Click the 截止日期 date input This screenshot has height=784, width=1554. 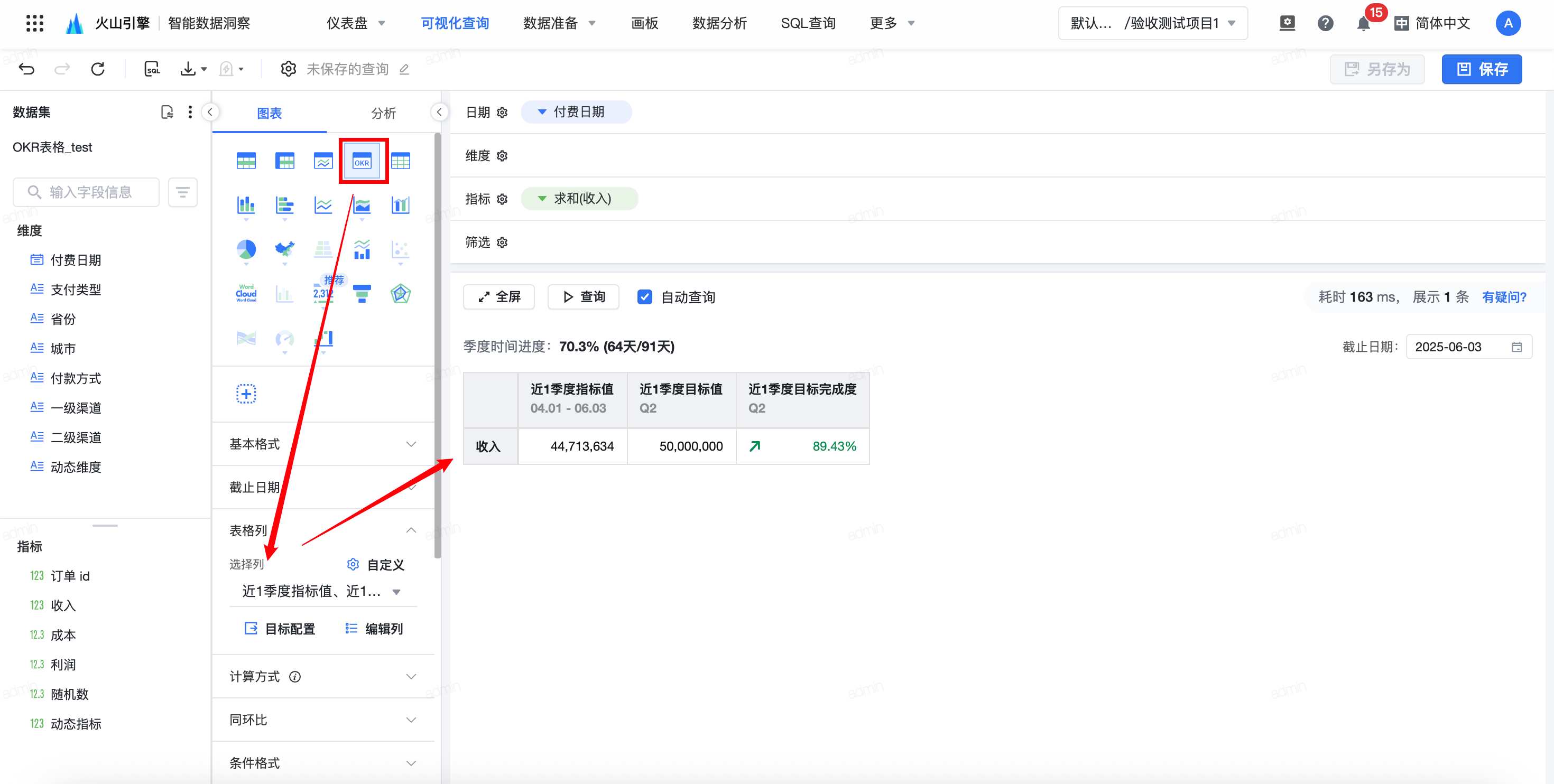click(x=1468, y=347)
